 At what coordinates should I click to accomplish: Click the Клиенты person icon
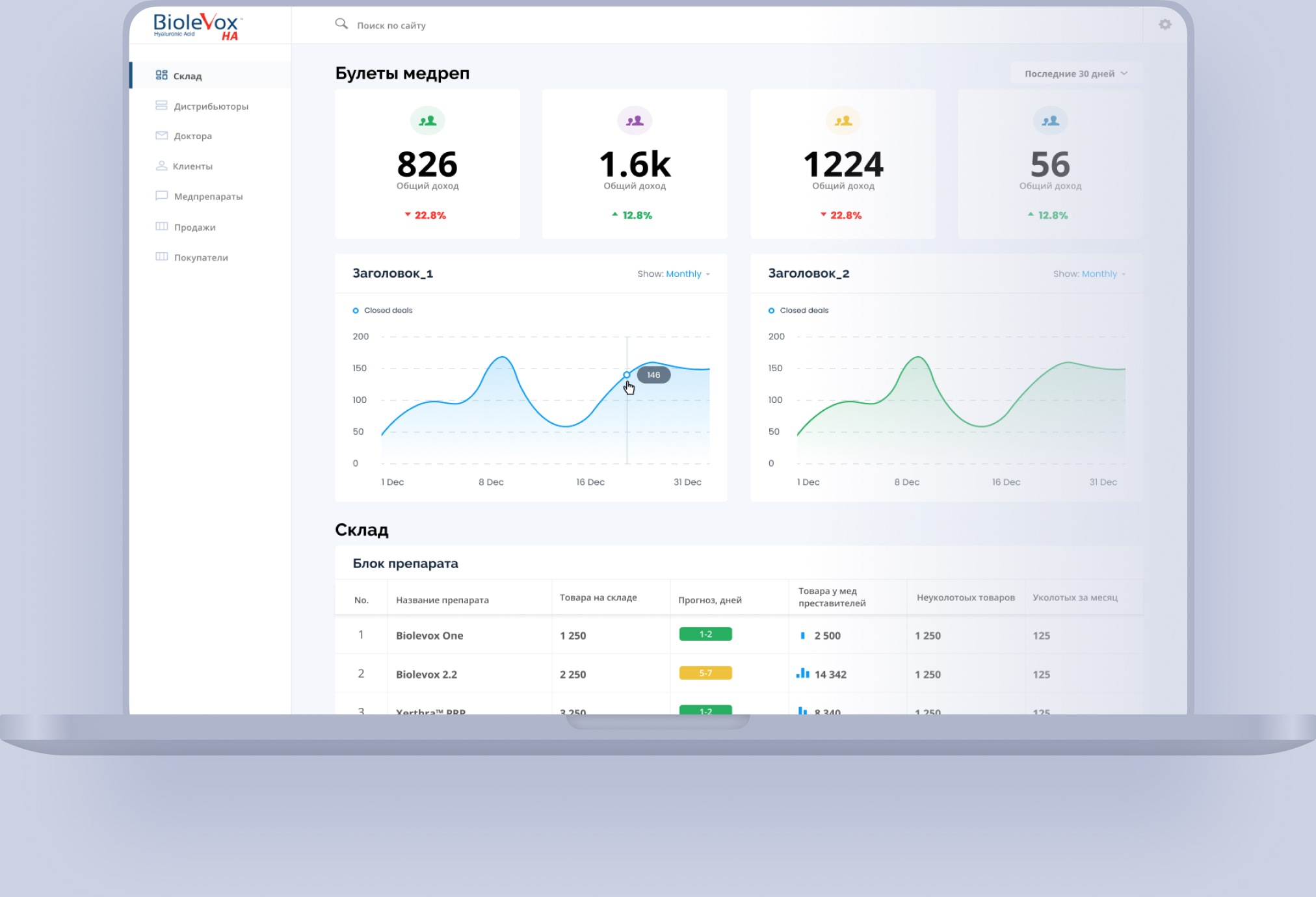pyautogui.click(x=161, y=166)
